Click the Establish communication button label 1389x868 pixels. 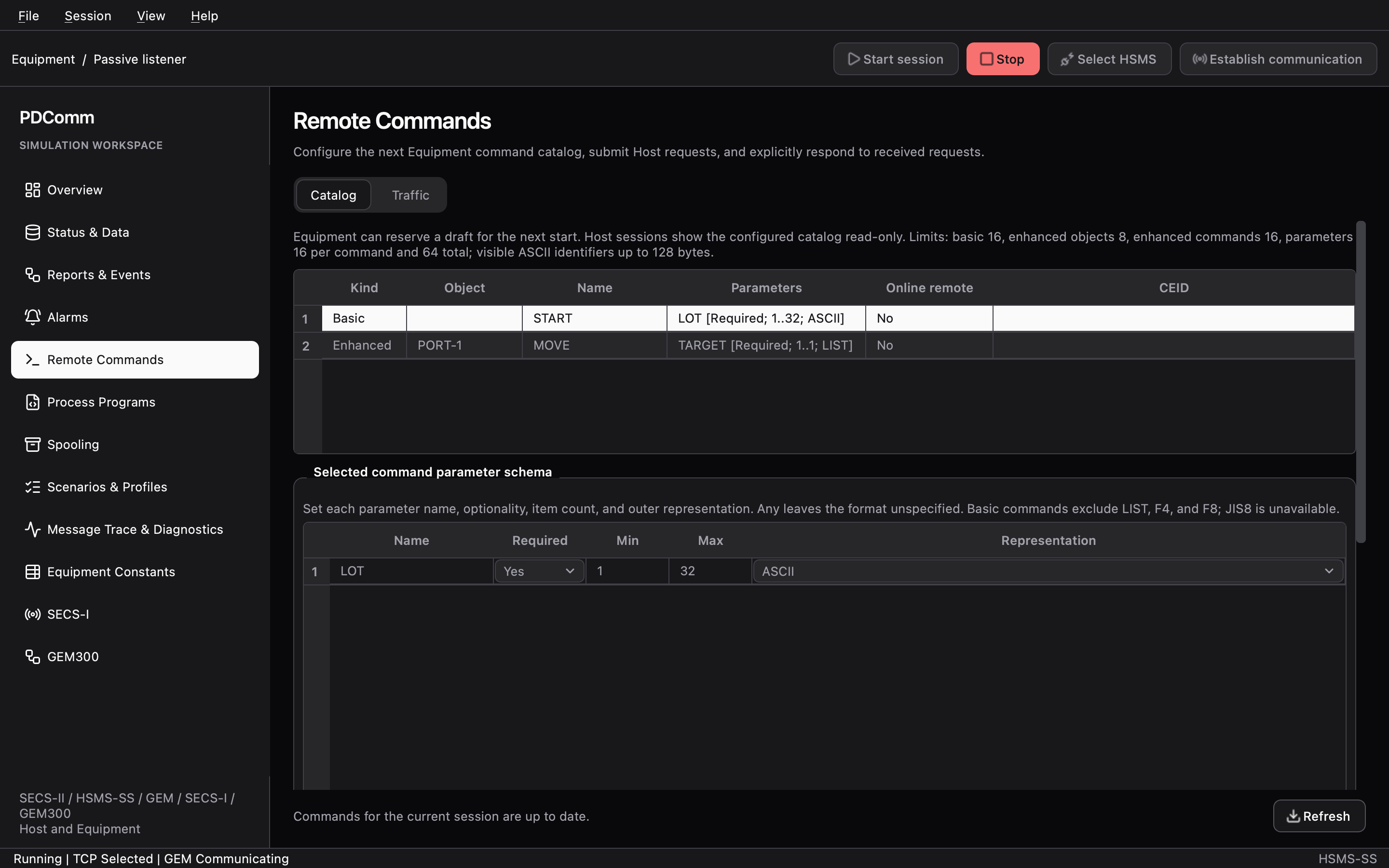click(1285, 59)
